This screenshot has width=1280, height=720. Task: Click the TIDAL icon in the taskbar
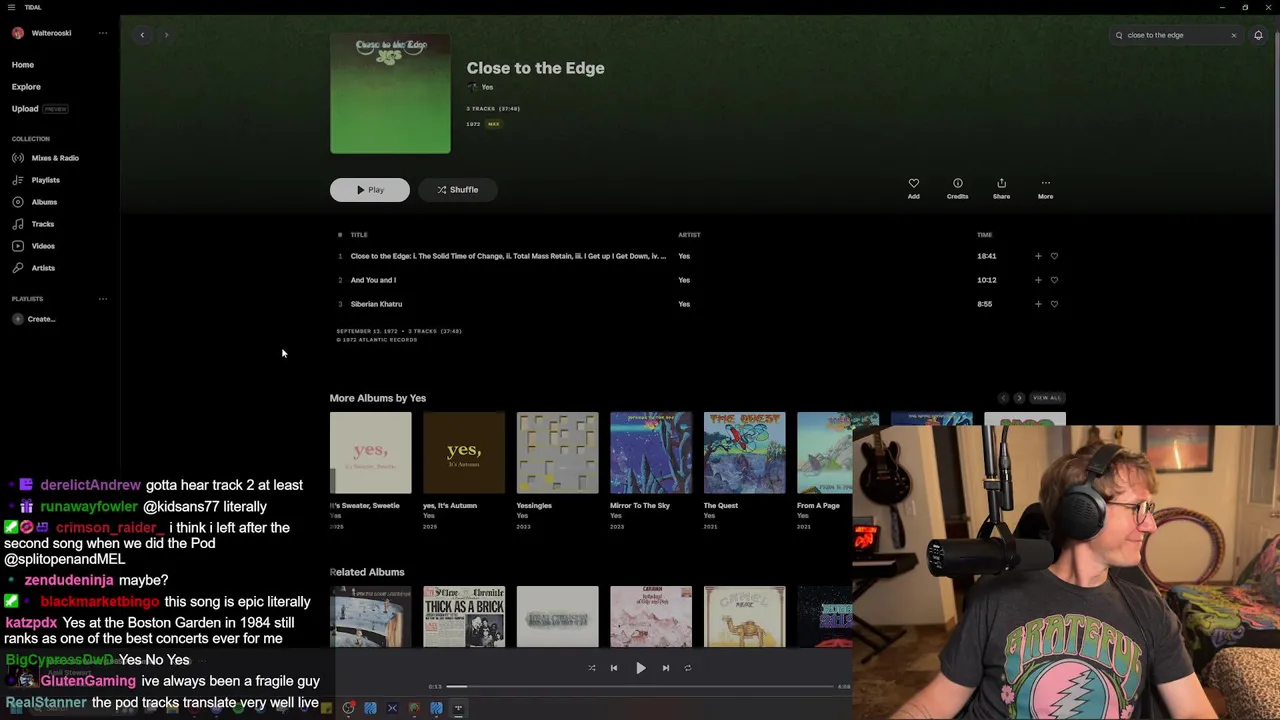[458, 709]
